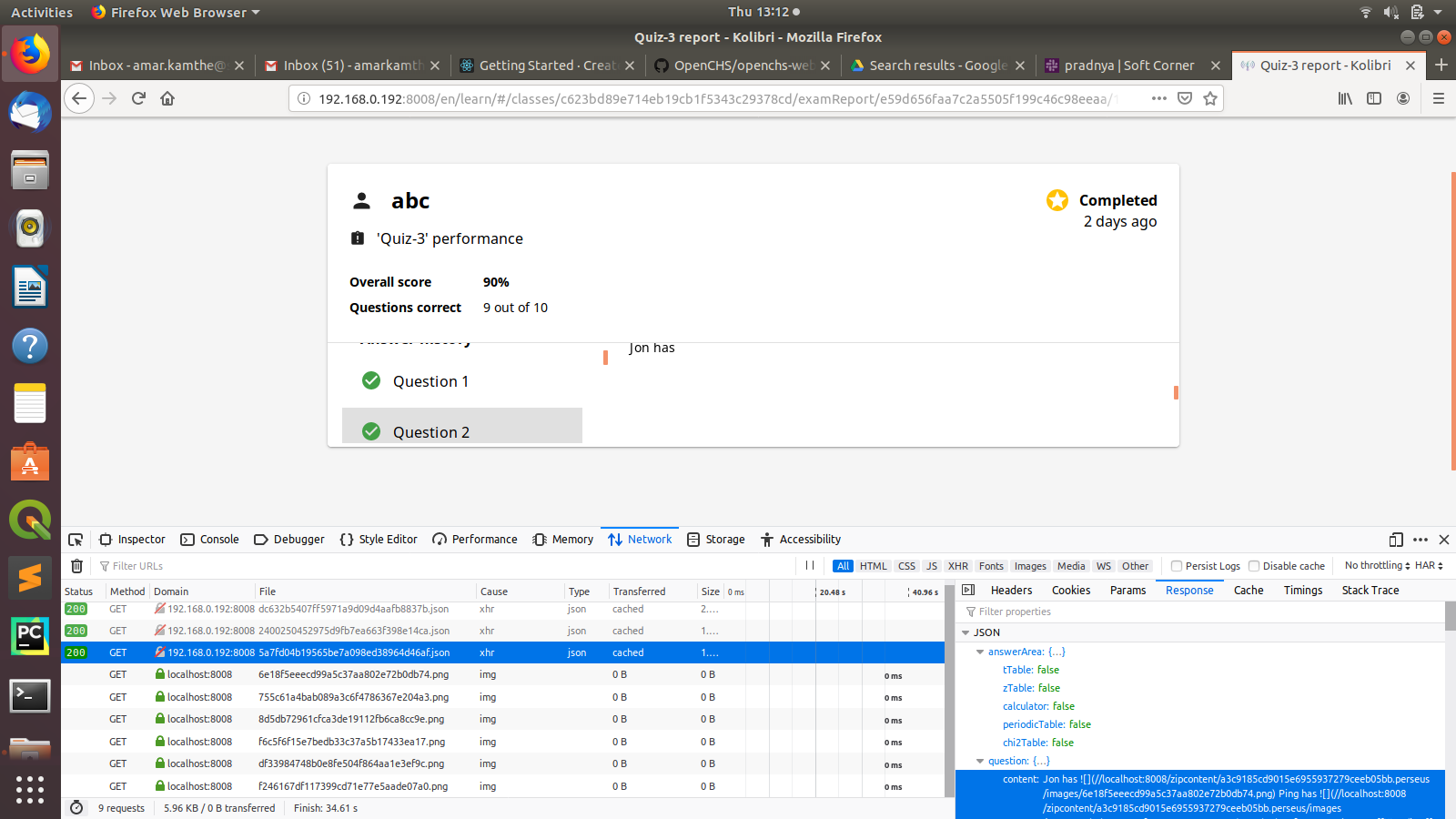Enable Persist Logs
1456x819 pixels.
click(x=1178, y=565)
